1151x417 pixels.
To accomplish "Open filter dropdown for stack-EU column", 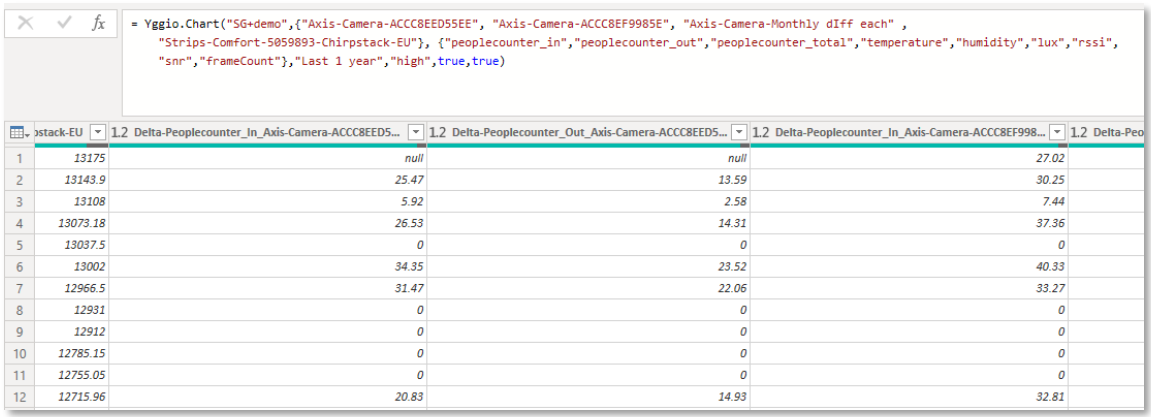I will click(x=98, y=132).
